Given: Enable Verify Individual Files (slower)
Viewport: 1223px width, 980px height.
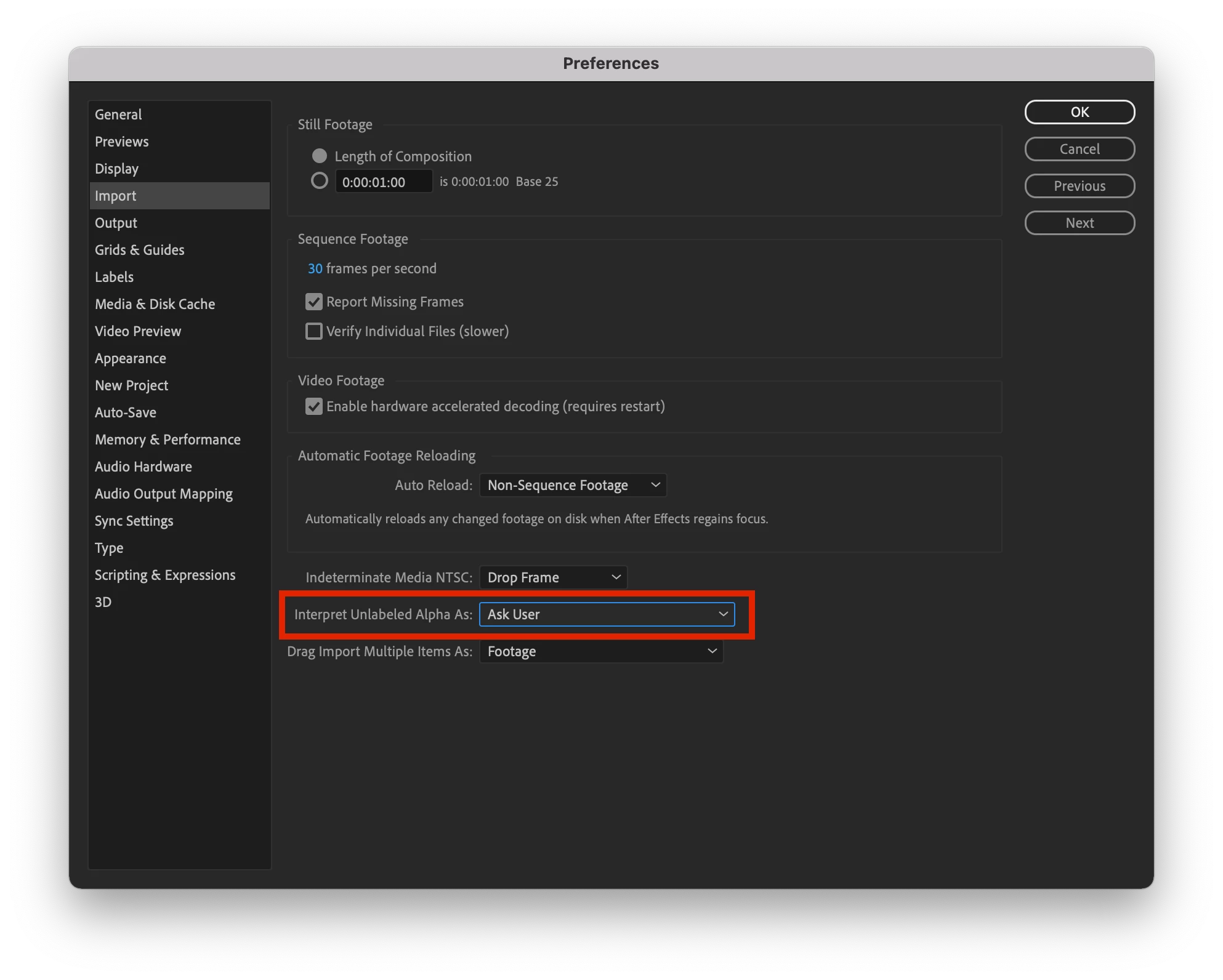Looking at the screenshot, I should [314, 331].
